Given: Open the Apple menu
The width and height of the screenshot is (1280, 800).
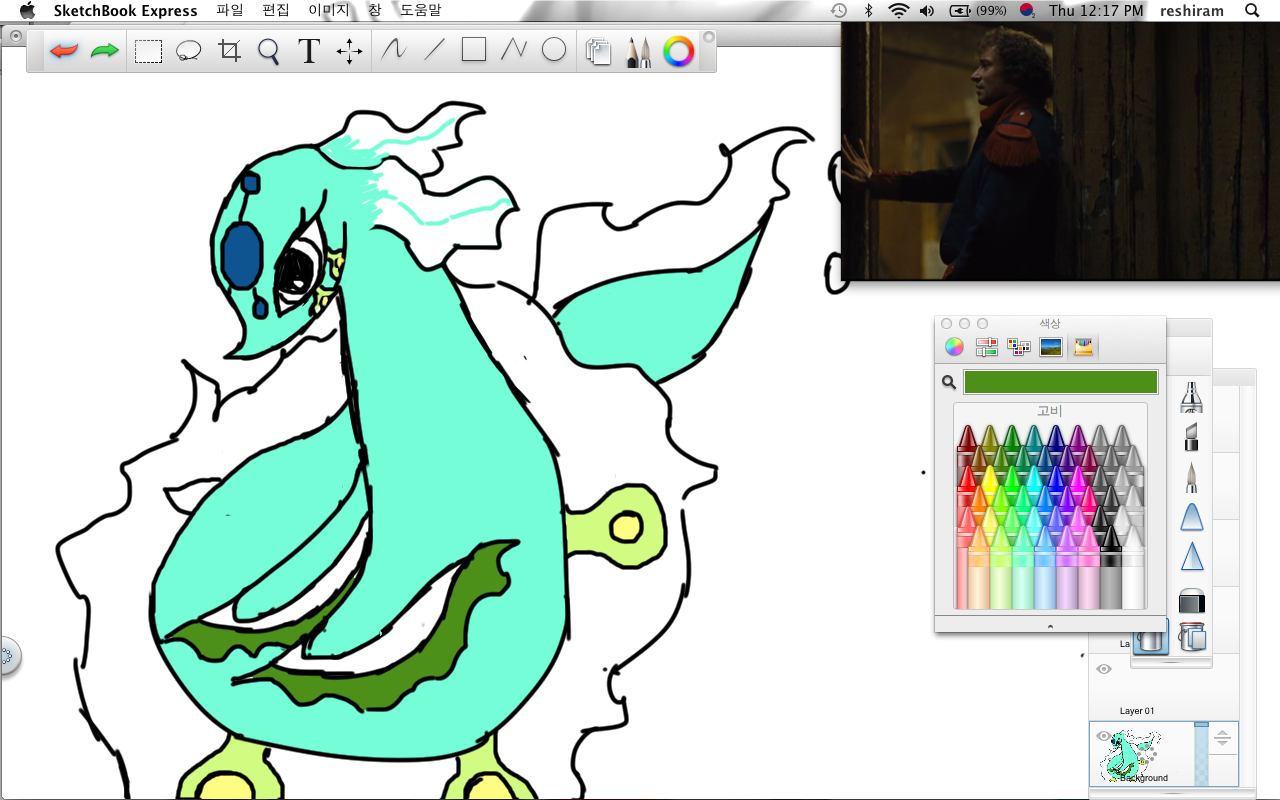Looking at the screenshot, I should 27,10.
